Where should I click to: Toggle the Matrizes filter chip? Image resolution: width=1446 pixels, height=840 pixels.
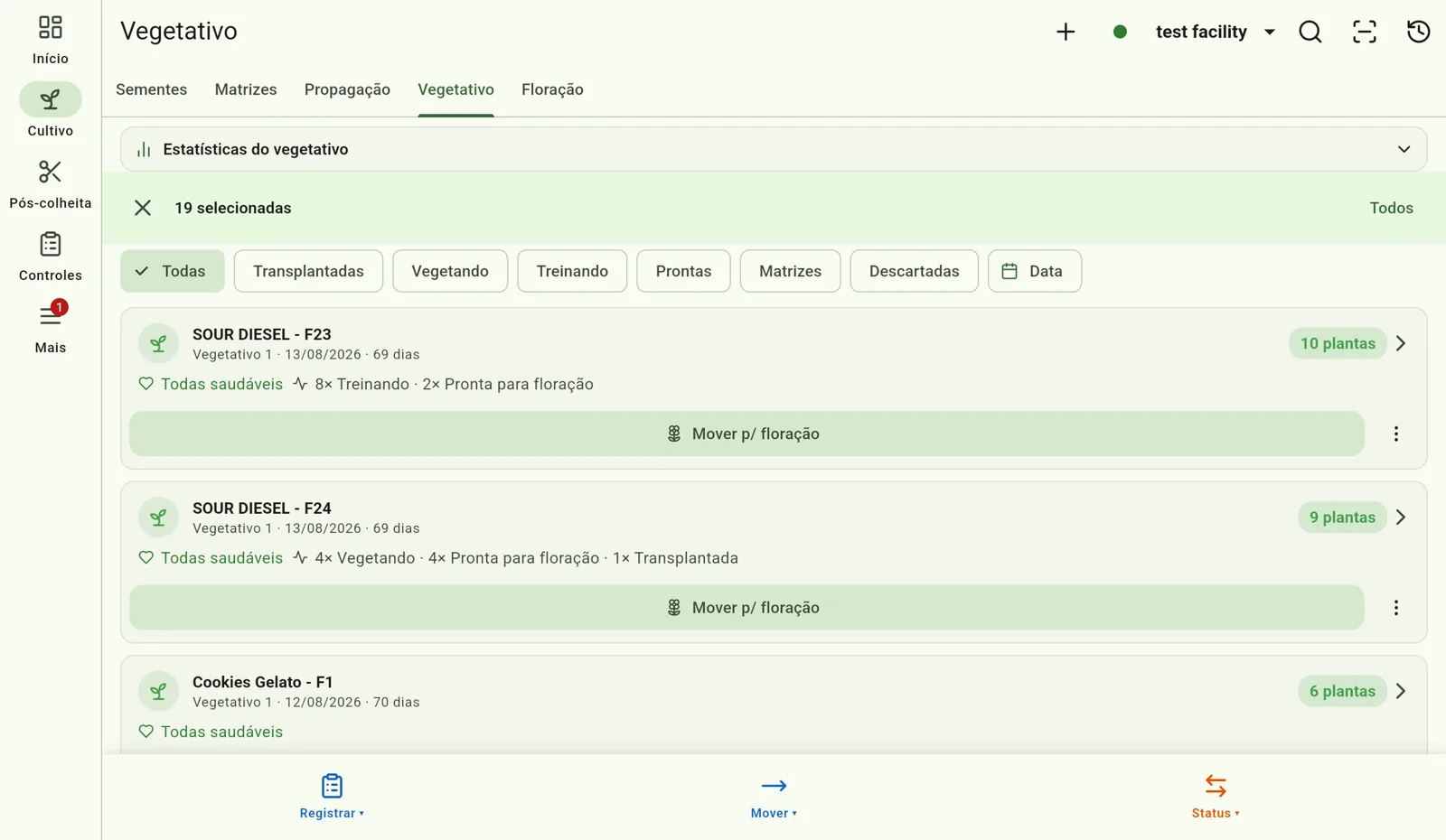tap(790, 271)
